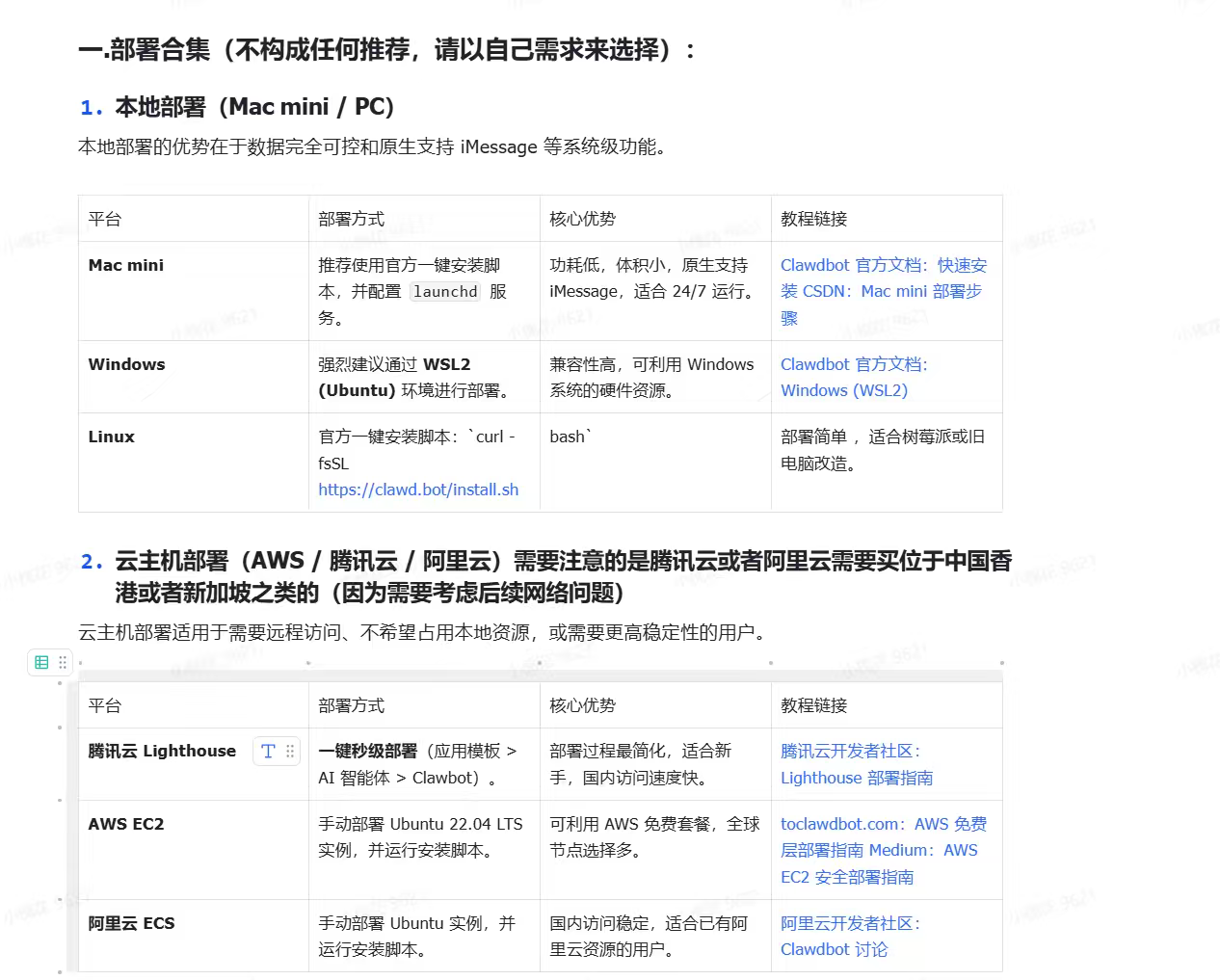Open the https://clawd.bot/install.sh link
The width and height of the screenshot is (1220, 980).
click(x=418, y=490)
